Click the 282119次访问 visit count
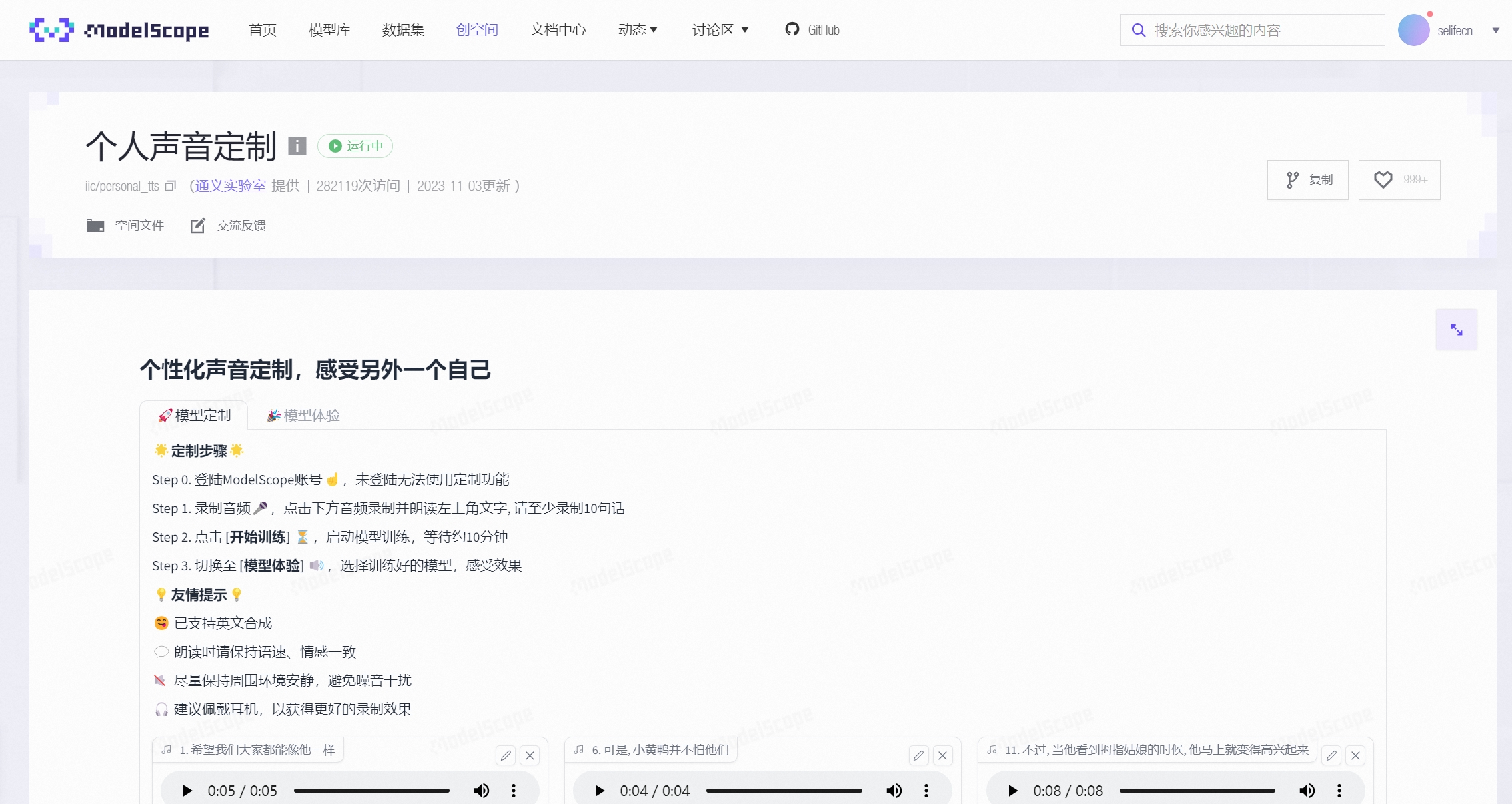The height and width of the screenshot is (804, 1512). [359, 186]
